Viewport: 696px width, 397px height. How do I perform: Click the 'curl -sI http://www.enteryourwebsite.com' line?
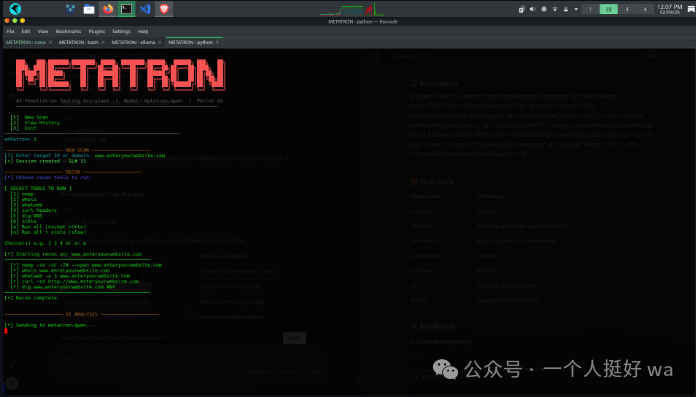(x=75, y=281)
